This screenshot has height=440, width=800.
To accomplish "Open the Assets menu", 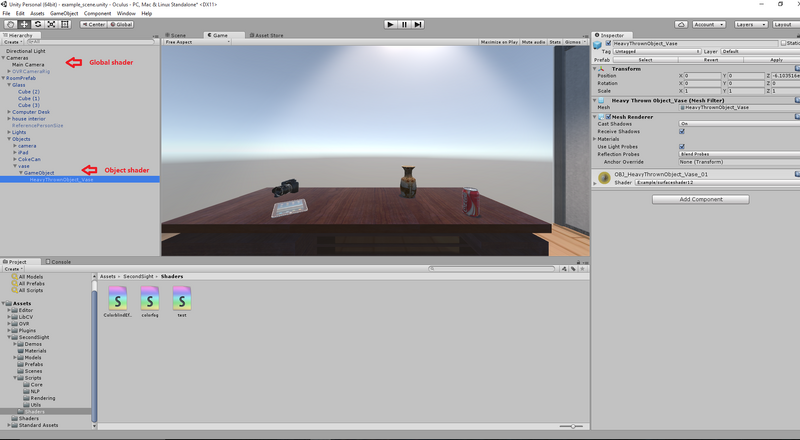I will pos(37,13).
